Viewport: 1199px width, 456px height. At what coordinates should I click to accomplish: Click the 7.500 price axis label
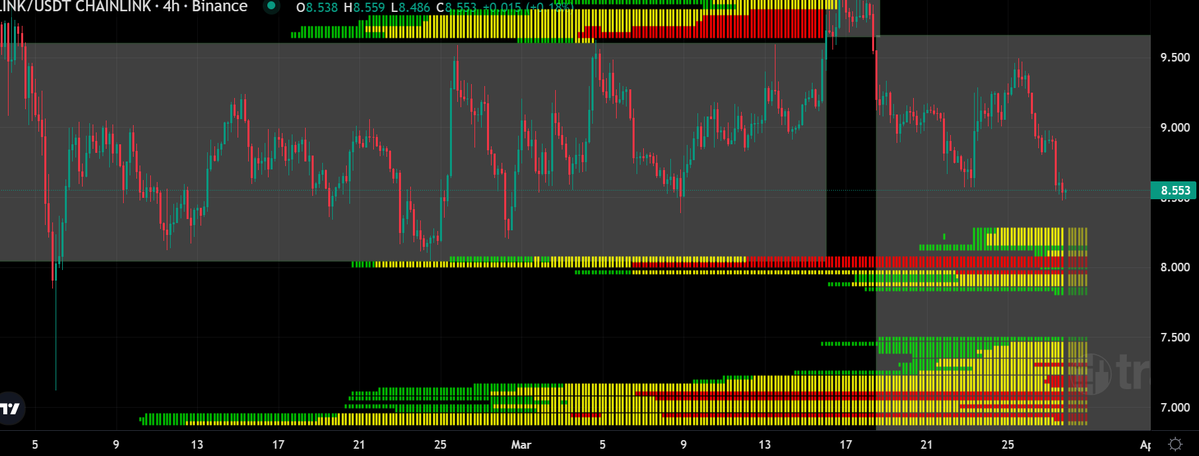tap(1174, 337)
